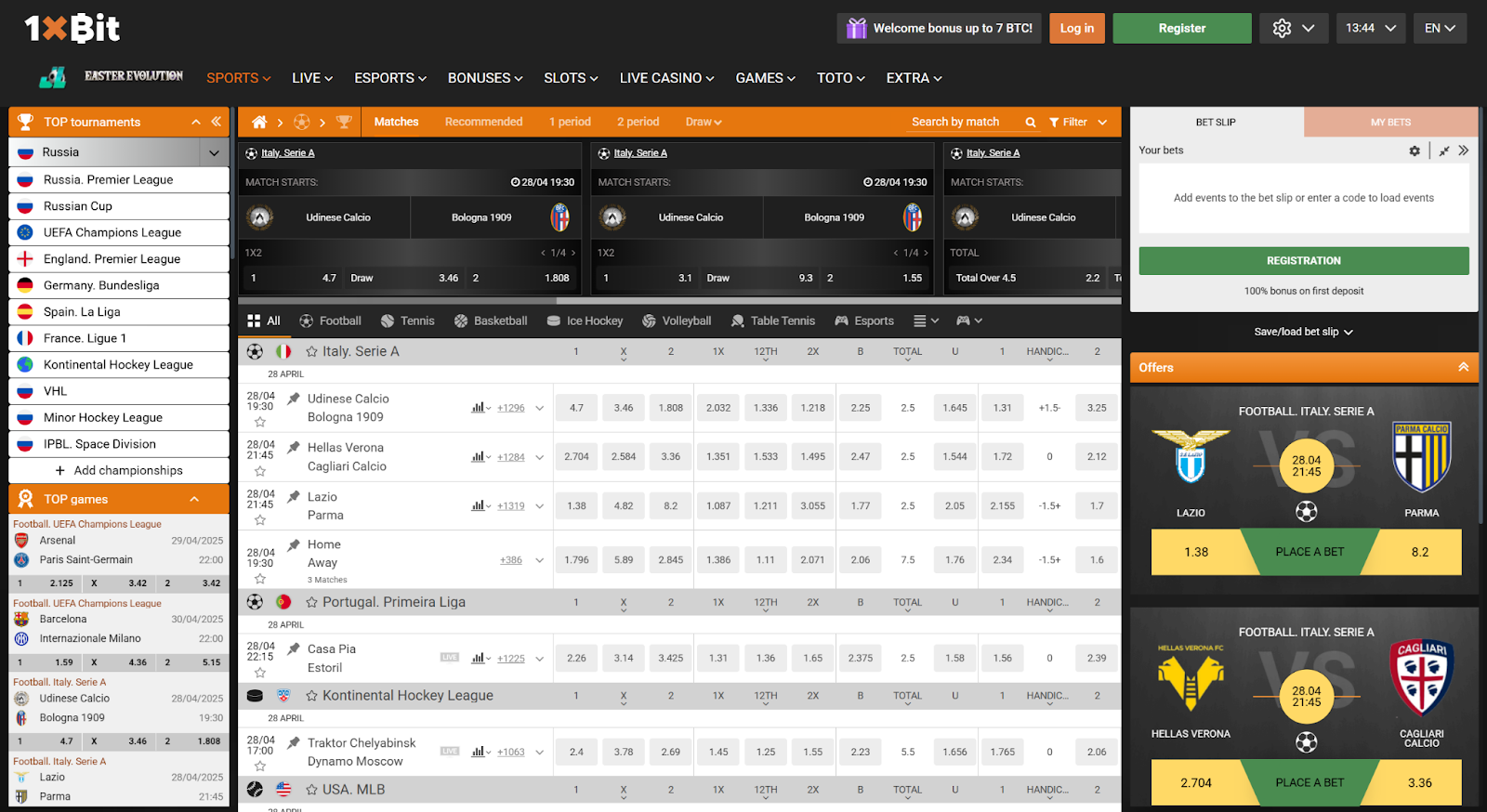Collapse Offers panel arrow icon
Viewport: 1487px width, 812px height.
click(x=1464, y=367)
